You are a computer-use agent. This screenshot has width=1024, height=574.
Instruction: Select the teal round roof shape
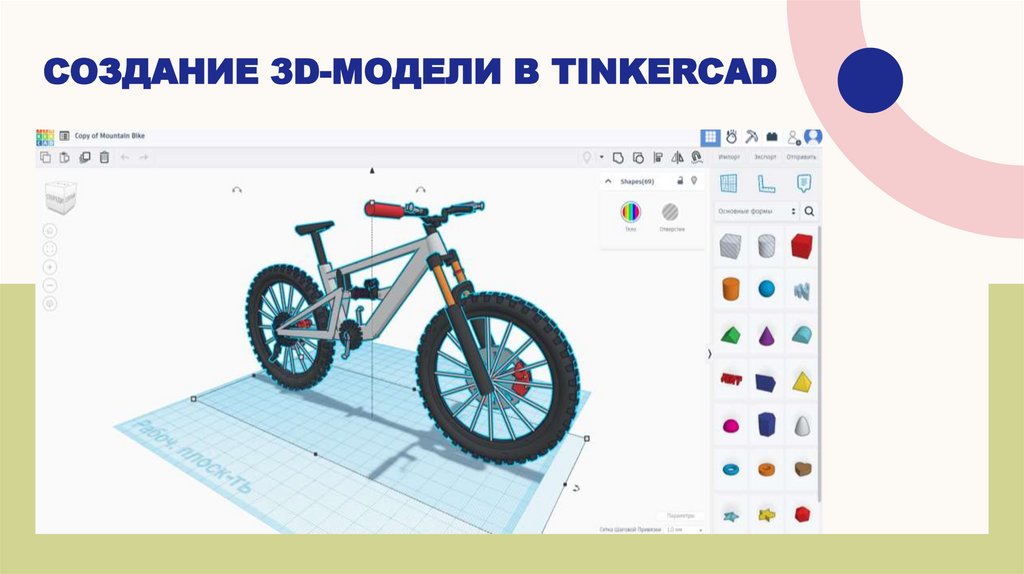click(x=801, y=336)
